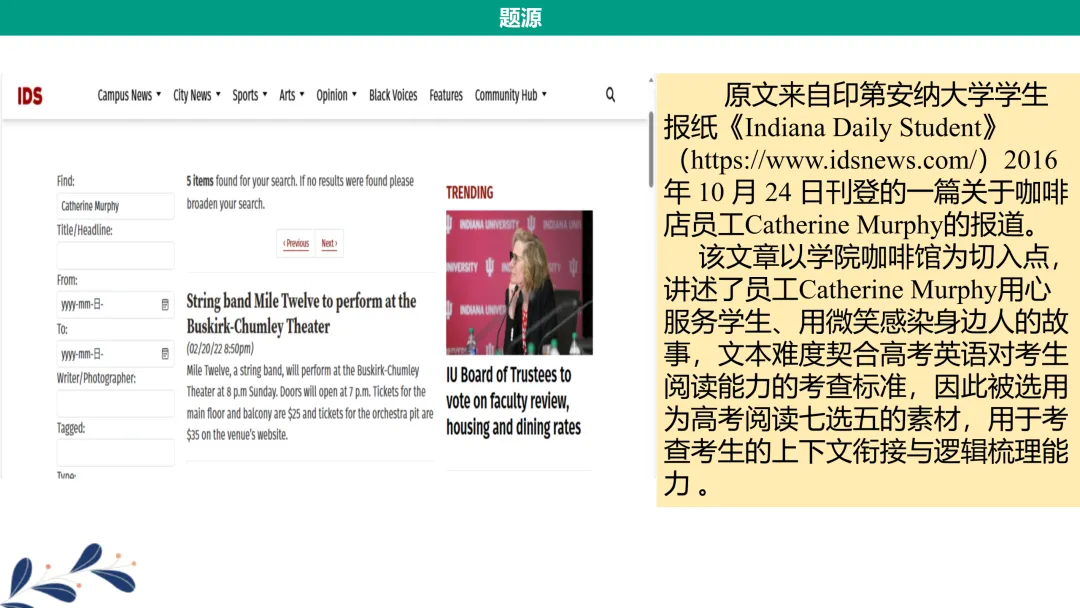
Task: Click the '5 items found' results text
Action: [300, 192]
